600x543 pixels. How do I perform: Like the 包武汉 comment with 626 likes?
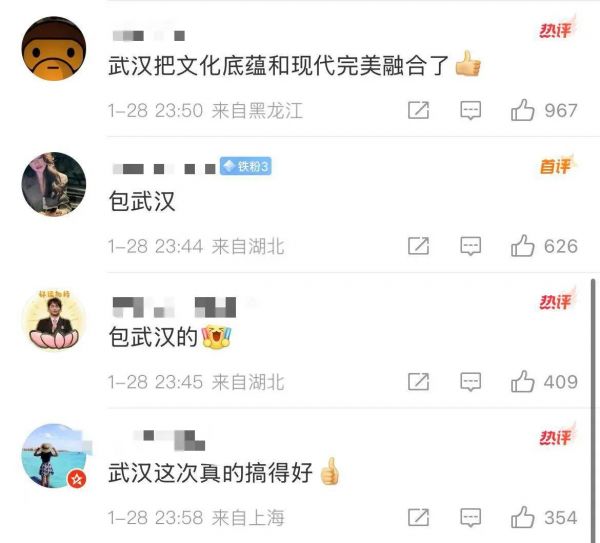(522, 246)
